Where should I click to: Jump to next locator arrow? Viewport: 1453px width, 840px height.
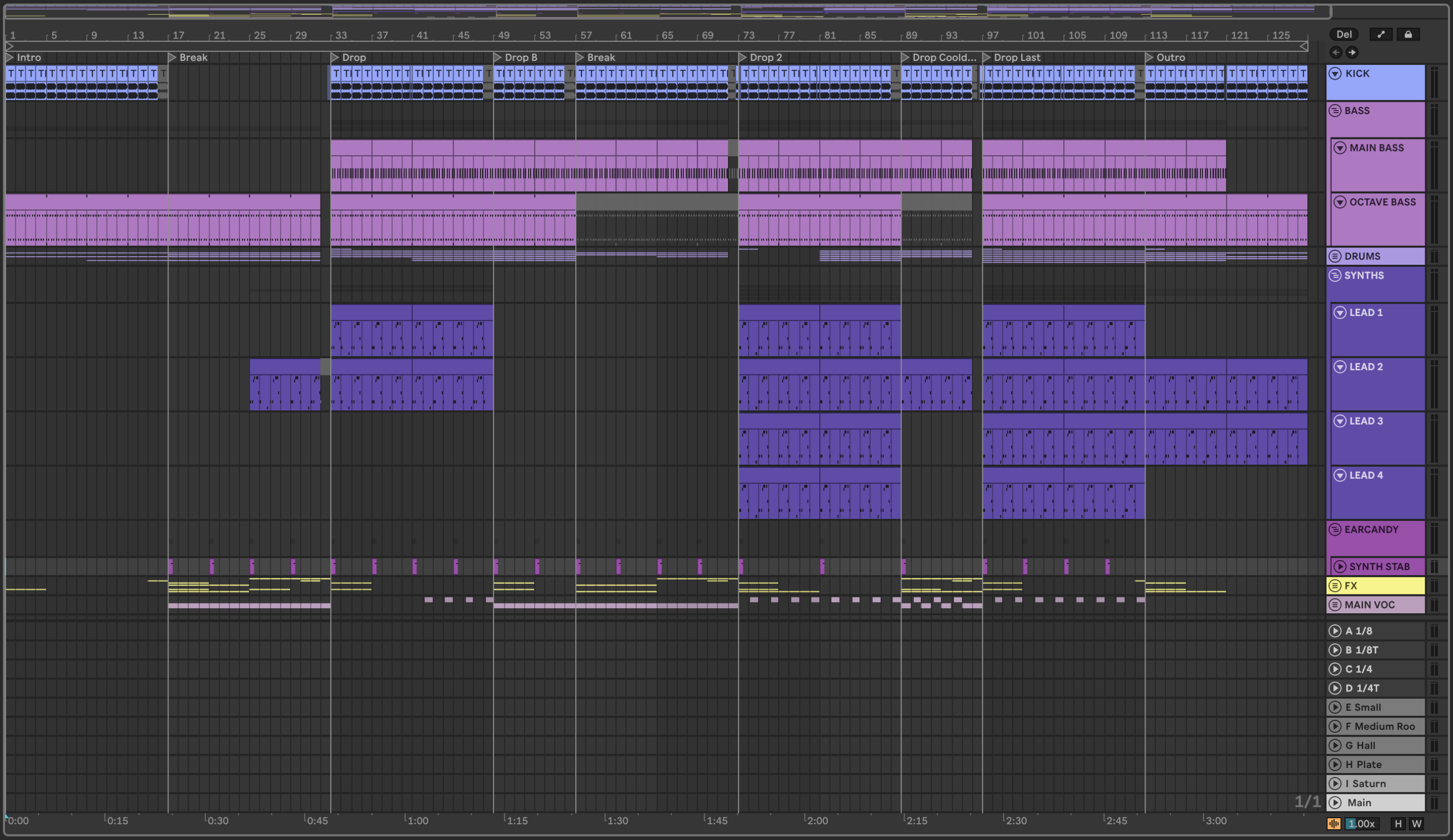[x=1352, y=52]
